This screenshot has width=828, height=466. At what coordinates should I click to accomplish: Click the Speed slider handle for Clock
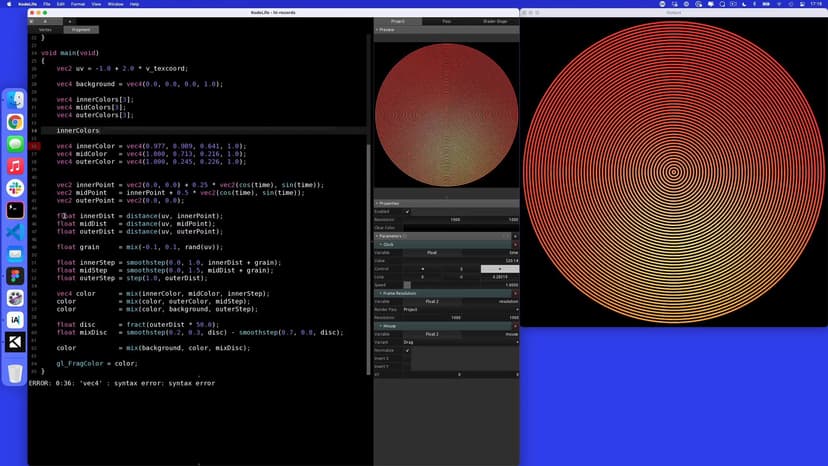(407, 285)
